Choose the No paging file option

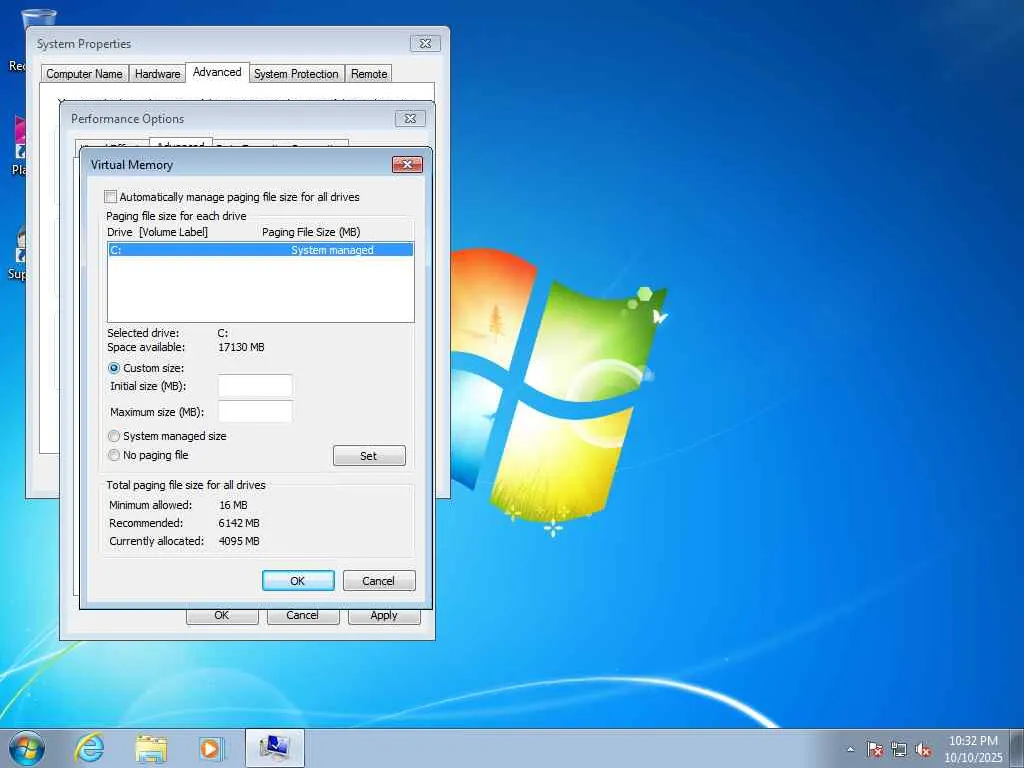point(114,455)
